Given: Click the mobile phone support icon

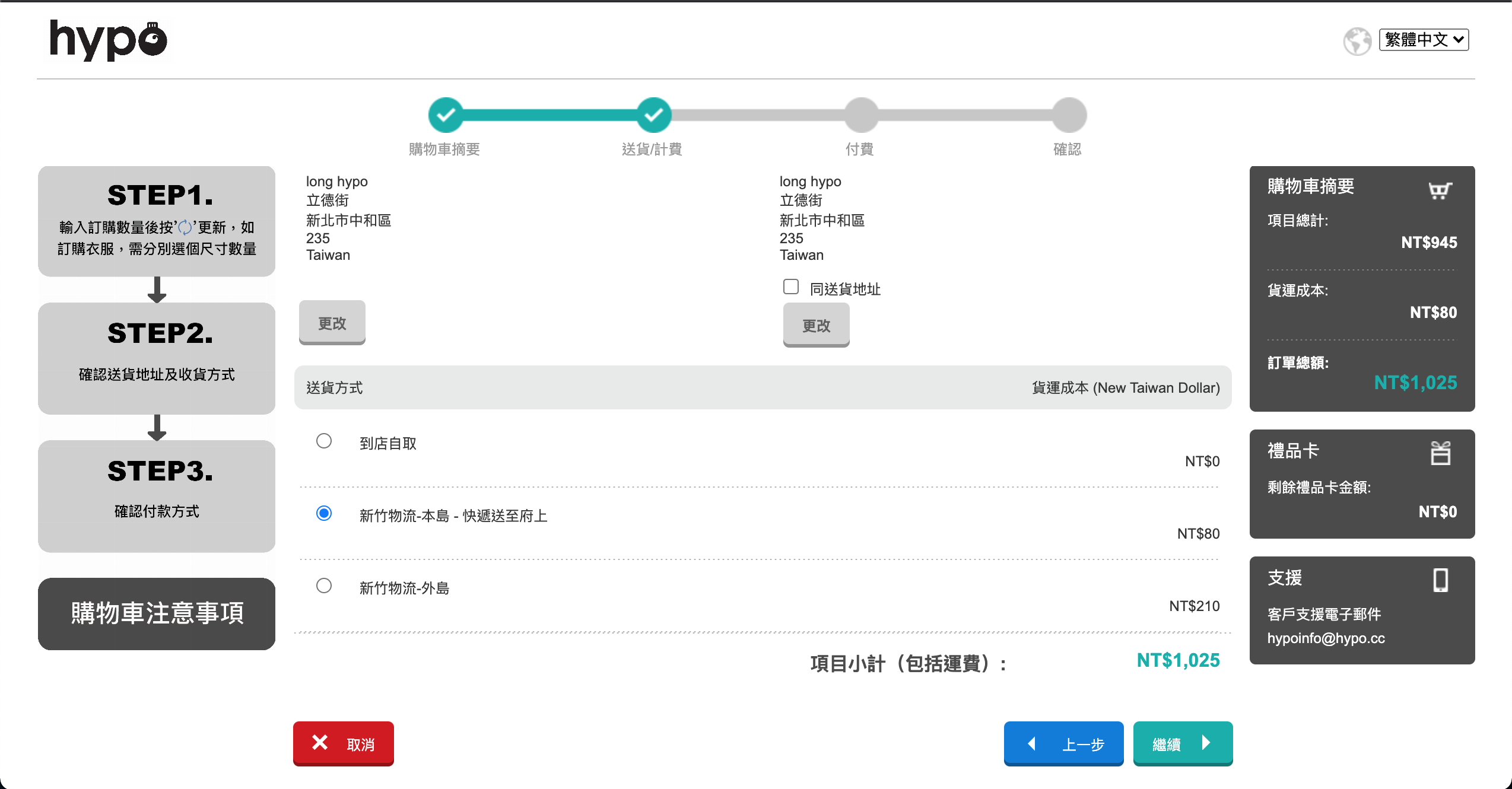Looking at the screenshot, I should pyautogui.click(x=1440, y=580).
